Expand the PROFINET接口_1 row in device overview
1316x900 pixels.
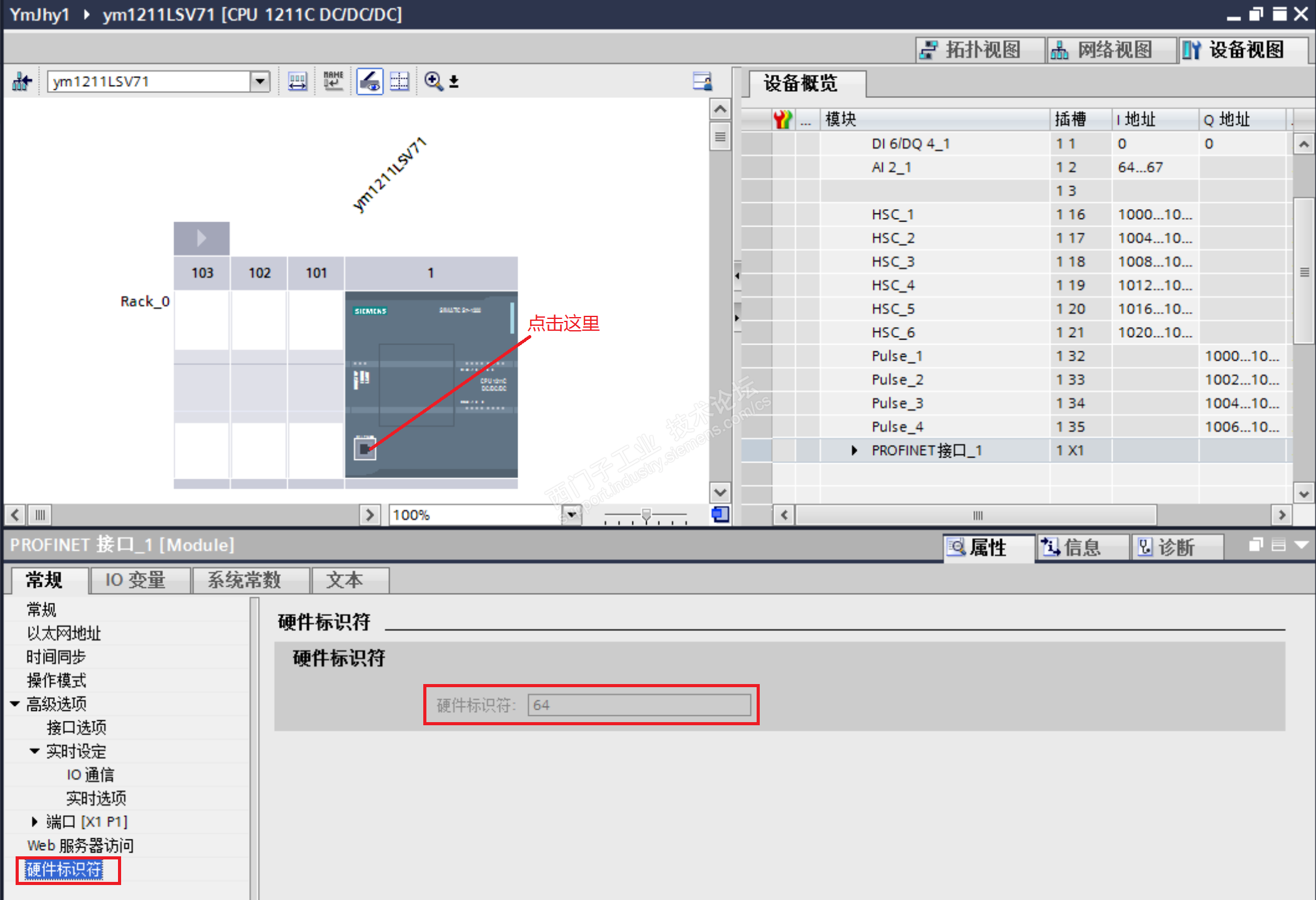tap(854, 451)
